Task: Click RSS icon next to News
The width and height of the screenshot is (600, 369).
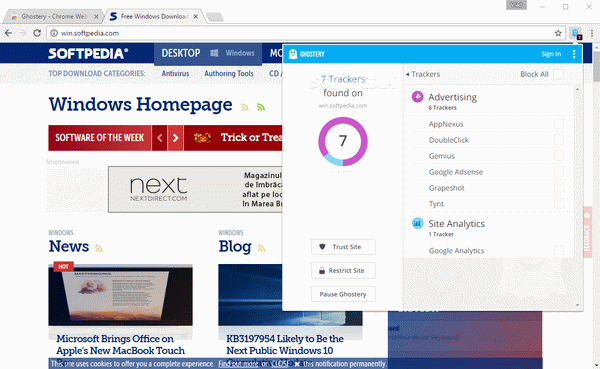Action: (x=99, y=248)
